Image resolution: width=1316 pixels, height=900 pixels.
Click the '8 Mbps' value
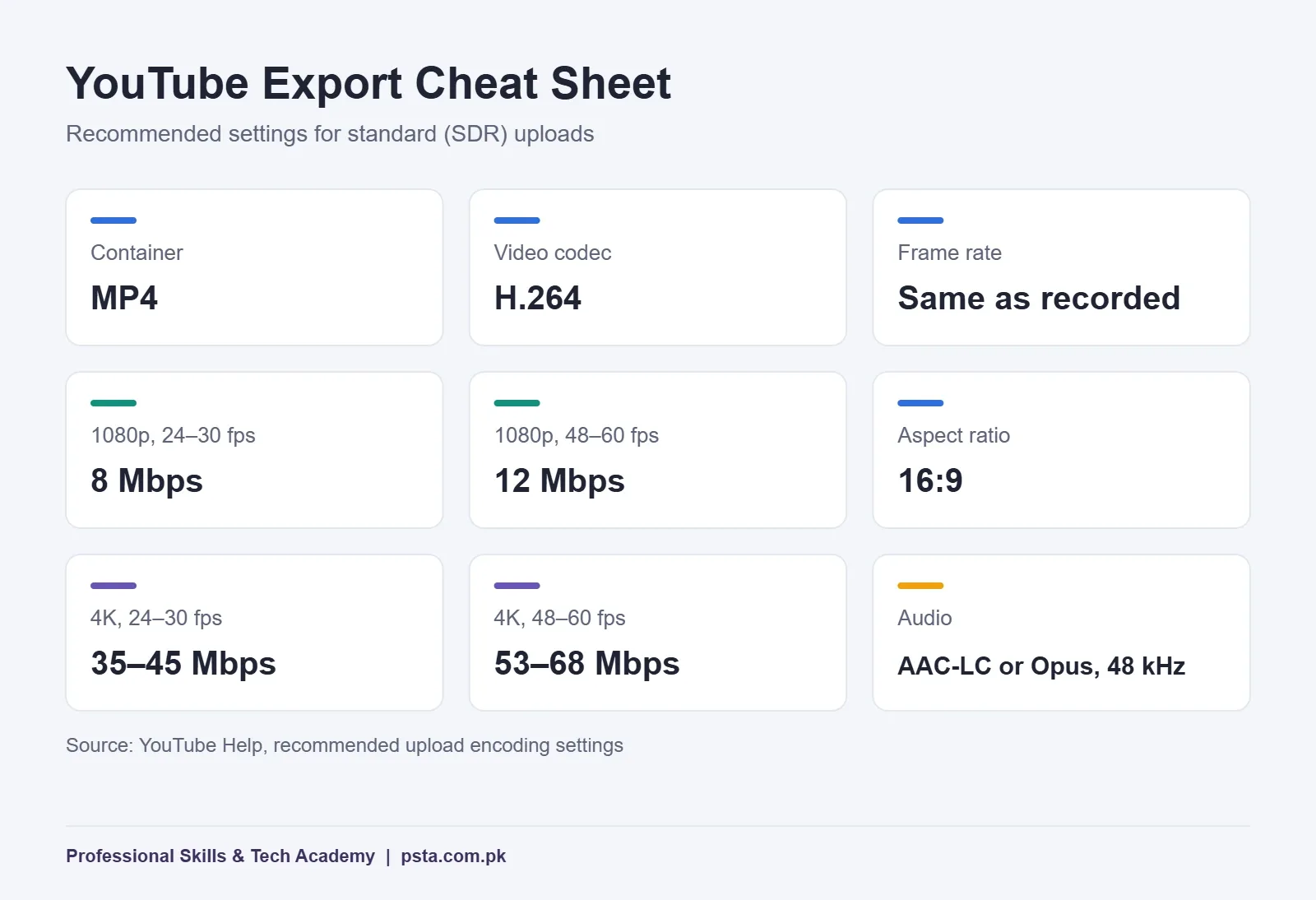(146, 481)
